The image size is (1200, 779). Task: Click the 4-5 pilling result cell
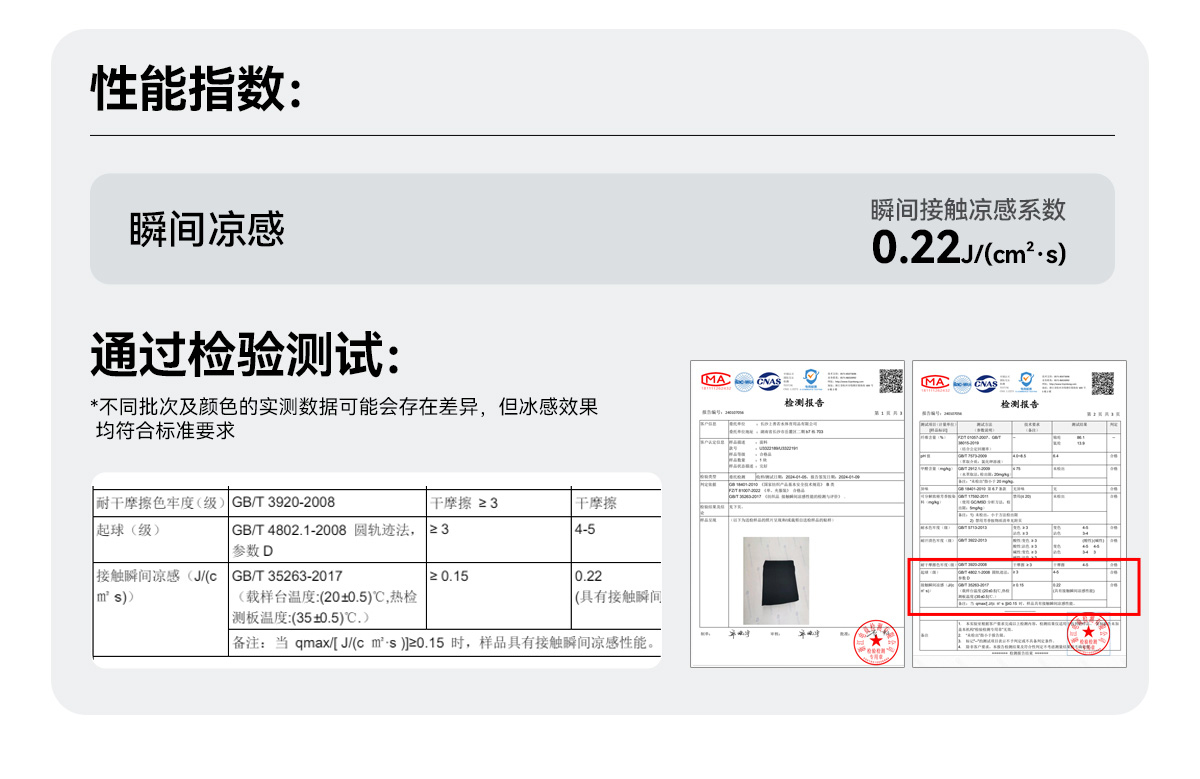tap(616, 539)
